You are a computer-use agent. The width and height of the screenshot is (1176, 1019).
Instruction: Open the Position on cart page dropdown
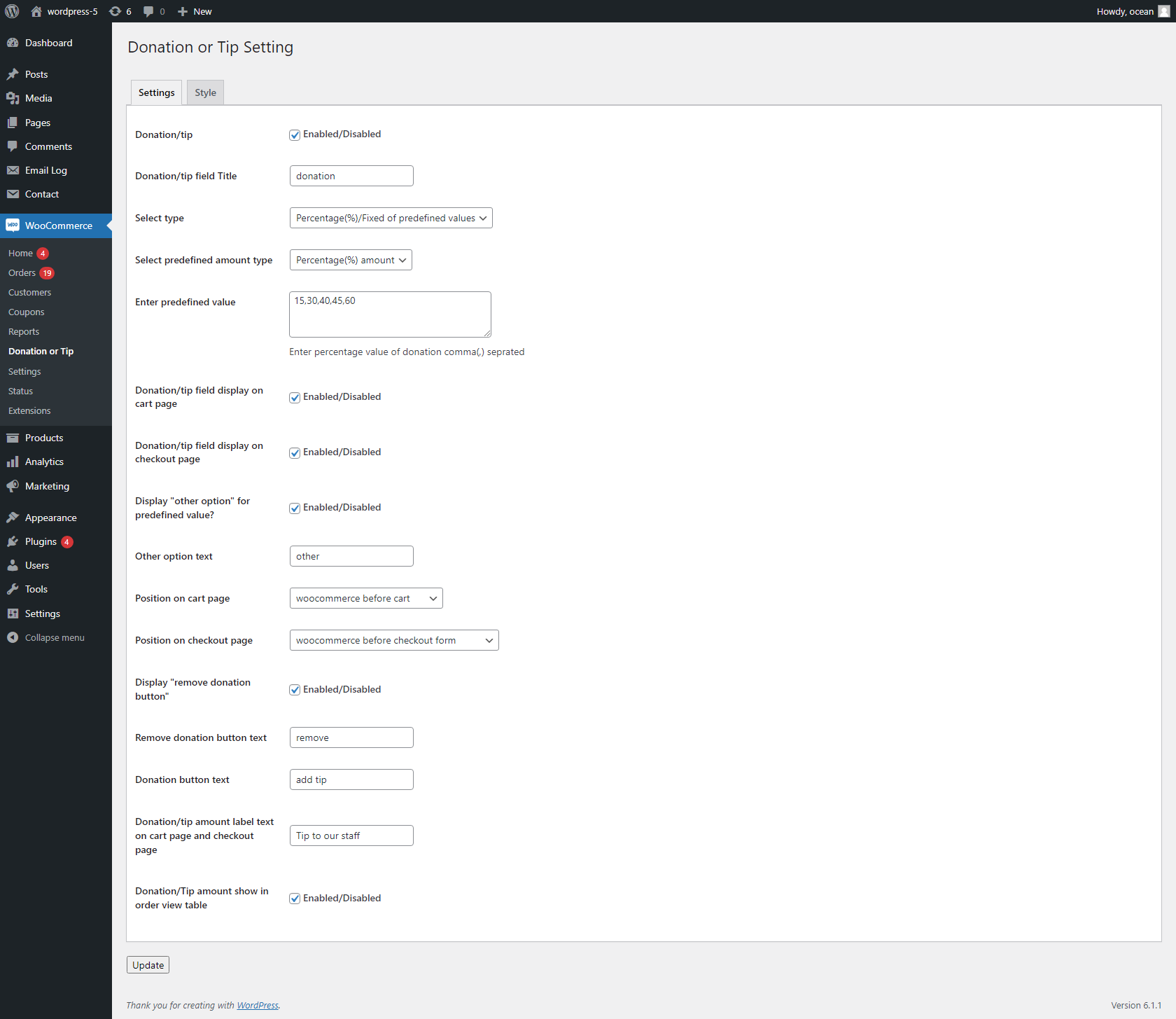click(365, 598)
